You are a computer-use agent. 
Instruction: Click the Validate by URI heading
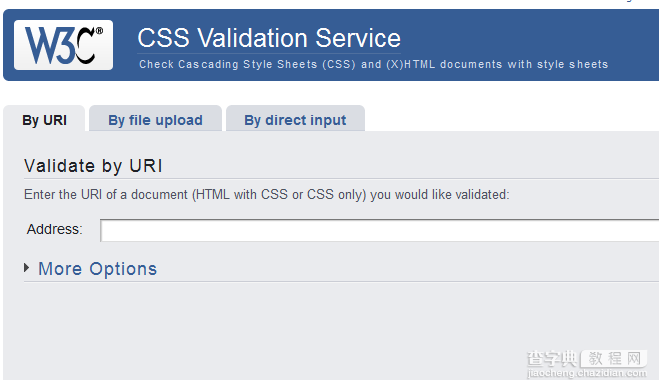coord(93,166)
